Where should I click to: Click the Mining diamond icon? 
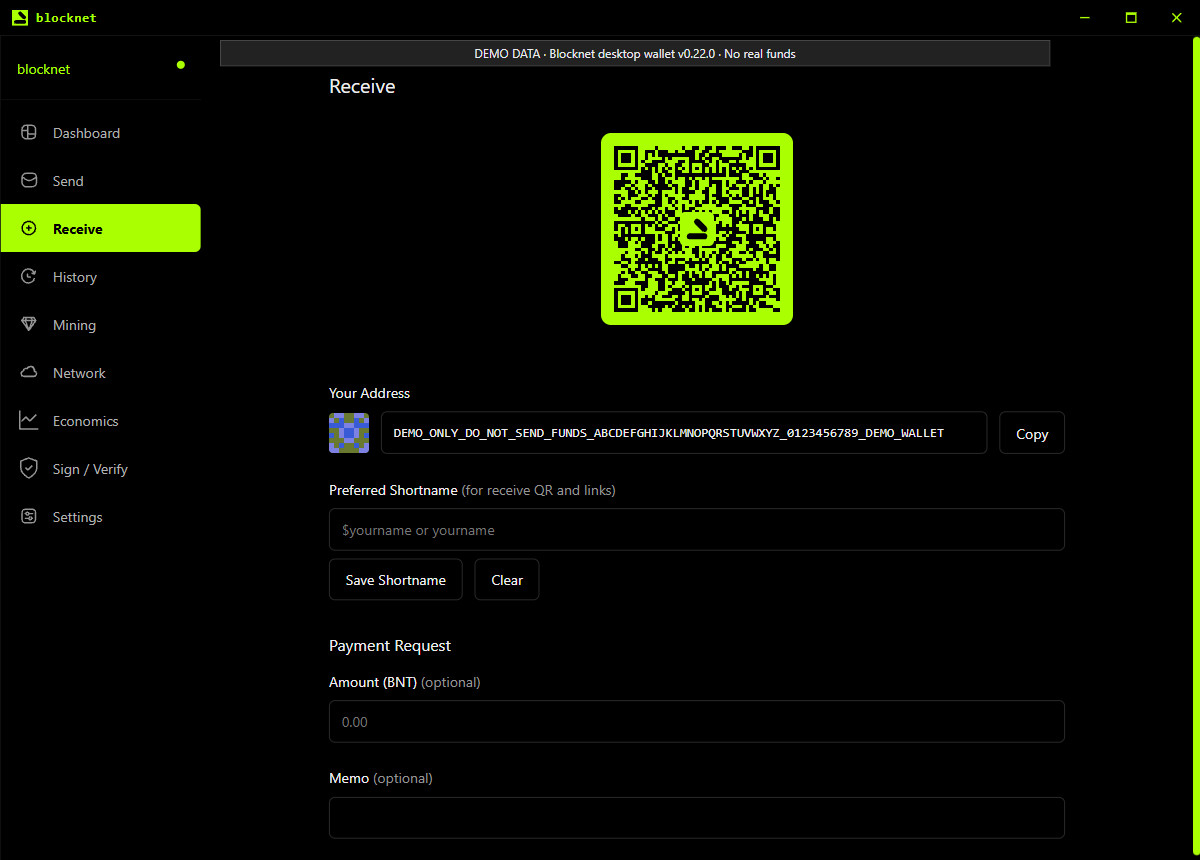tap(29, 325)
